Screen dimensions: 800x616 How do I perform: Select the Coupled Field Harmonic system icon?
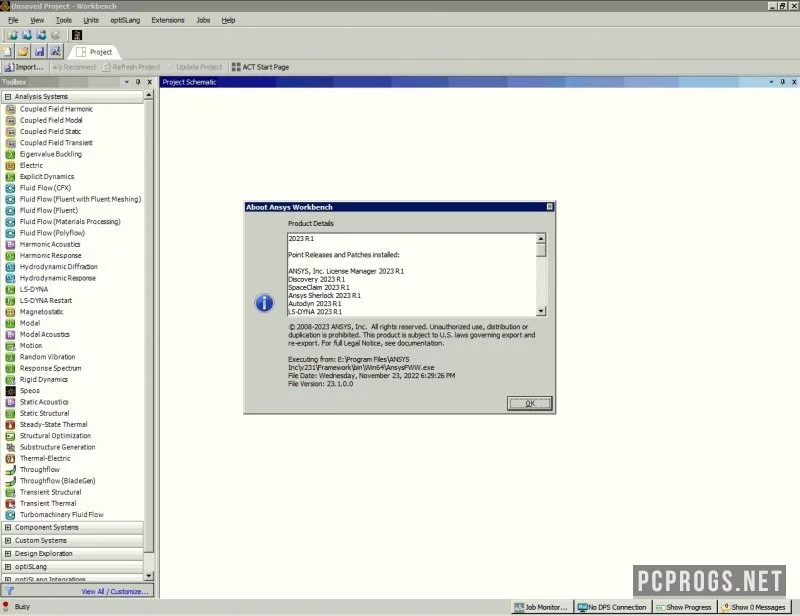pyautogui.click(x=10, y=109)
